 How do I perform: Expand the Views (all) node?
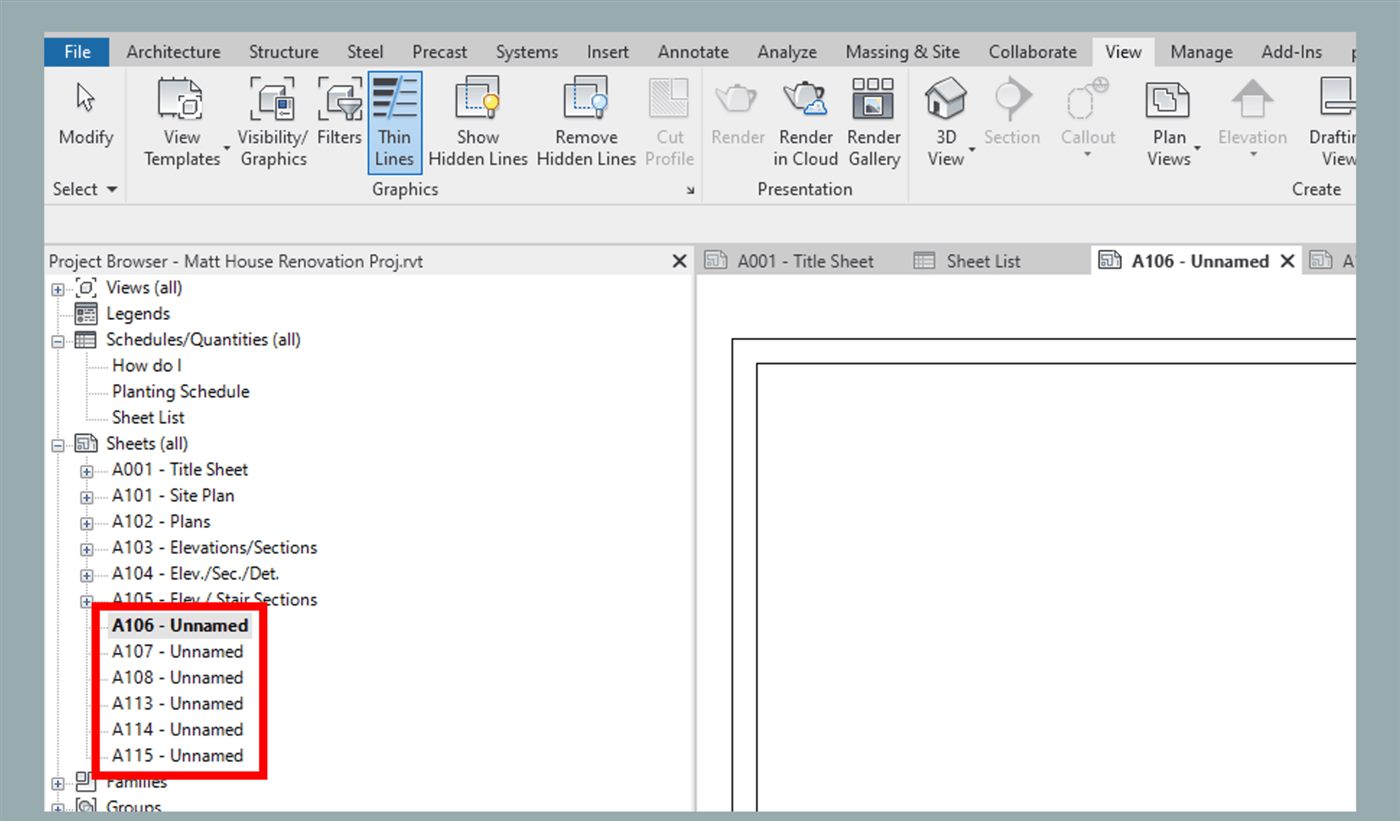pyautogui.click(x=58, y=289)
